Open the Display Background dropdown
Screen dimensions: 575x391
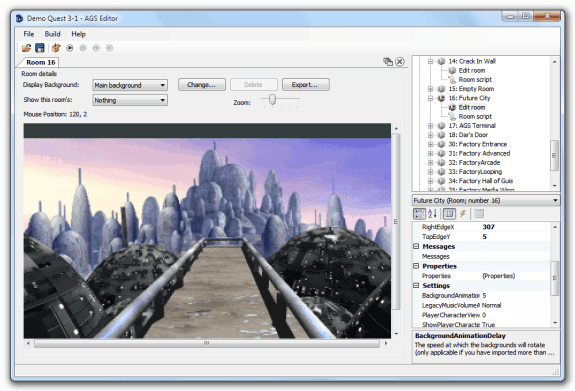click(x=130, y=85)
